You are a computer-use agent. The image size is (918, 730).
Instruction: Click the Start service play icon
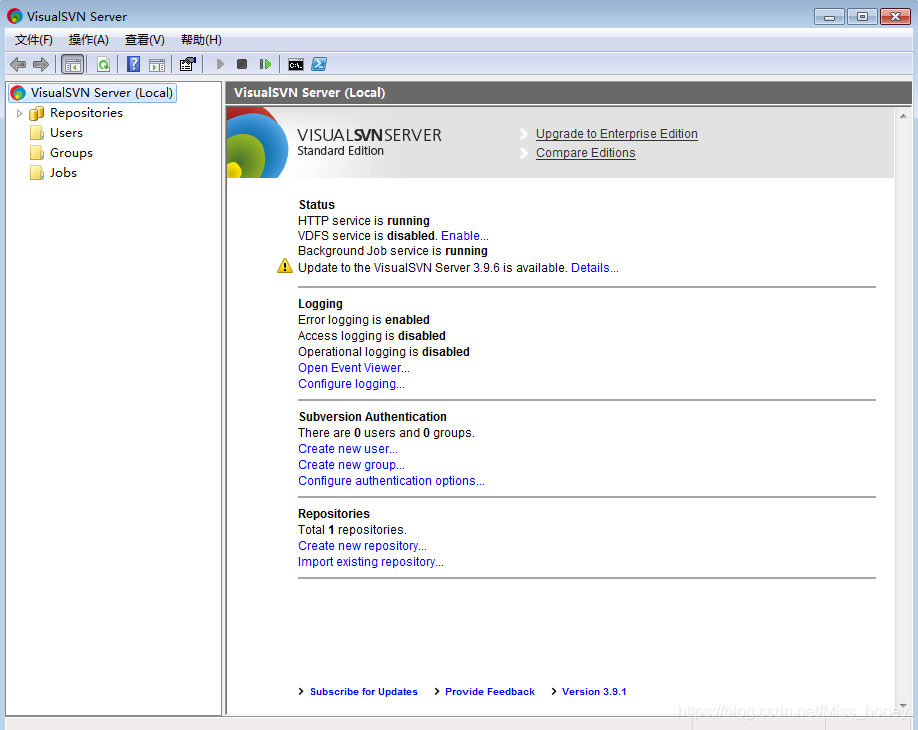coord(220,64)
